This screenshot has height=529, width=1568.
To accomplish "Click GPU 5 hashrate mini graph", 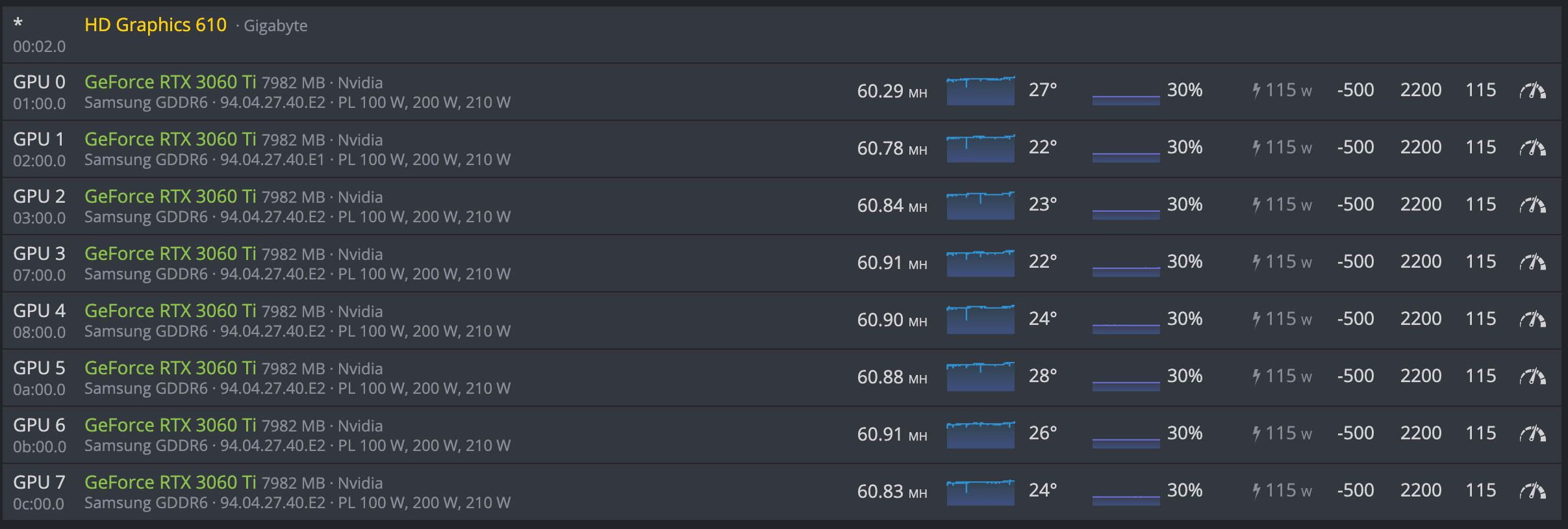I will pos(980,377).
